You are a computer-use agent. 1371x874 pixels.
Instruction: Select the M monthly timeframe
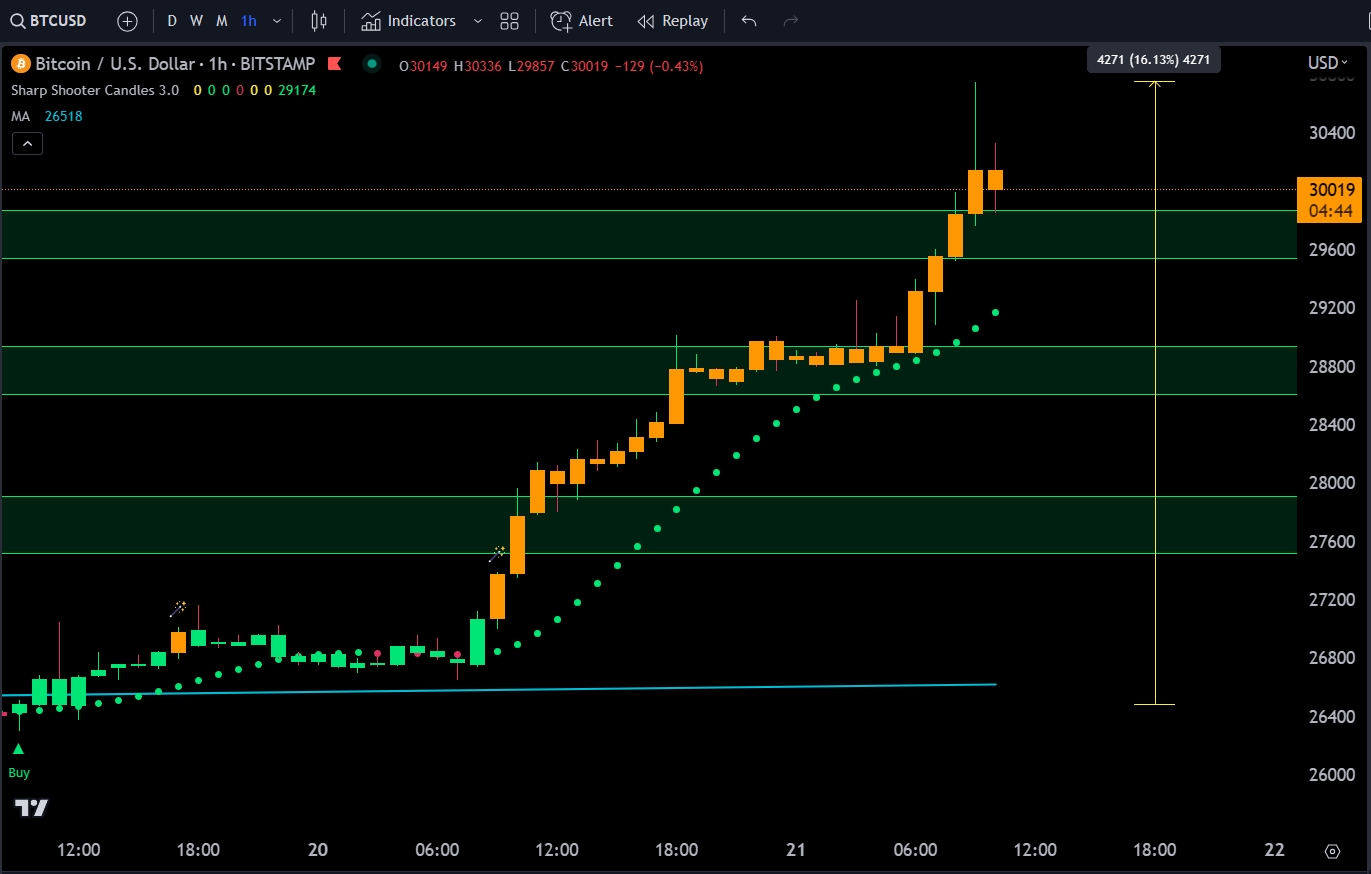coord(222,21)
